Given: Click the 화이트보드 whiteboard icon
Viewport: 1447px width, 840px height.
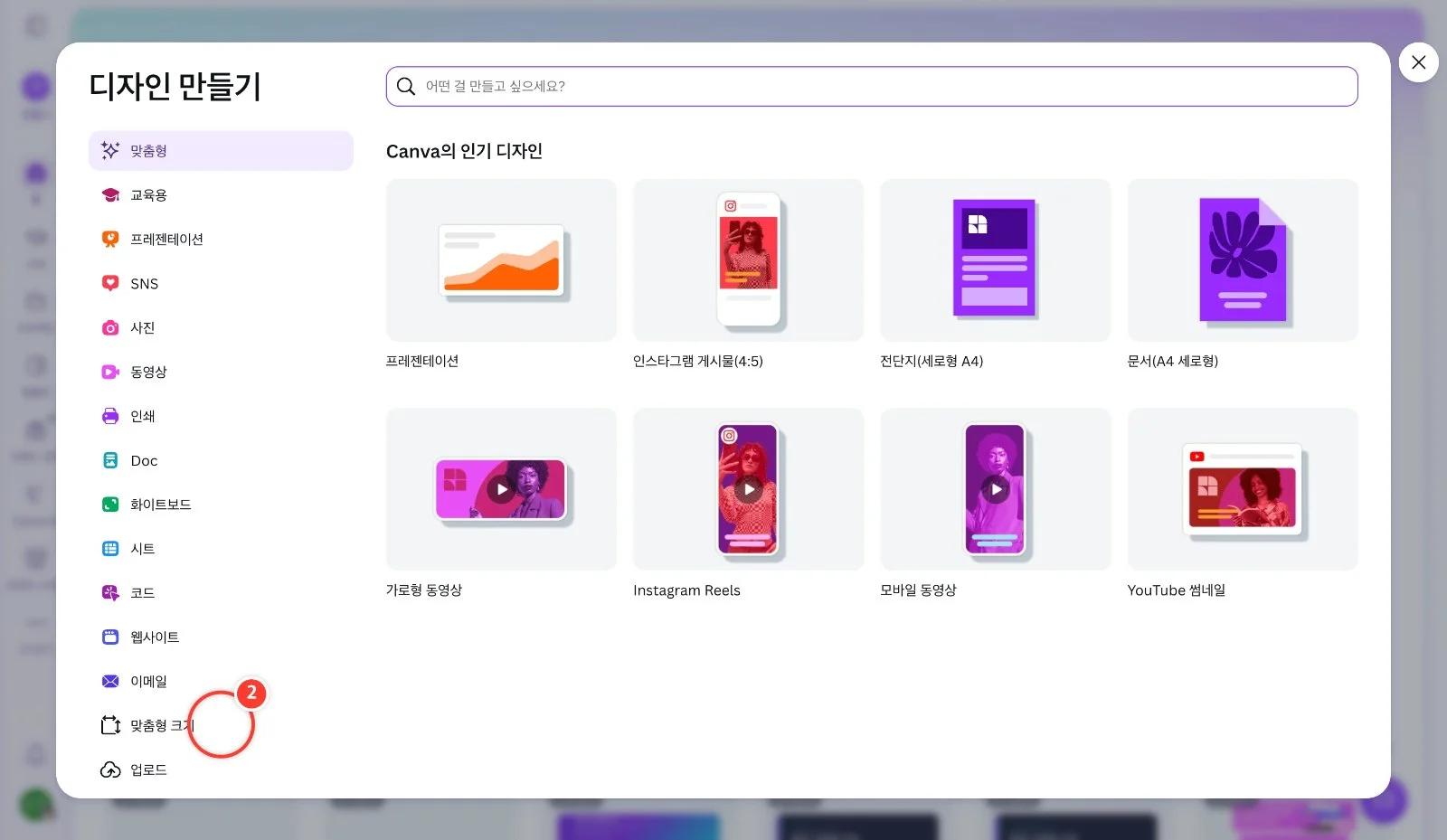Looking at the screenshot, I should tap(110, 505).
